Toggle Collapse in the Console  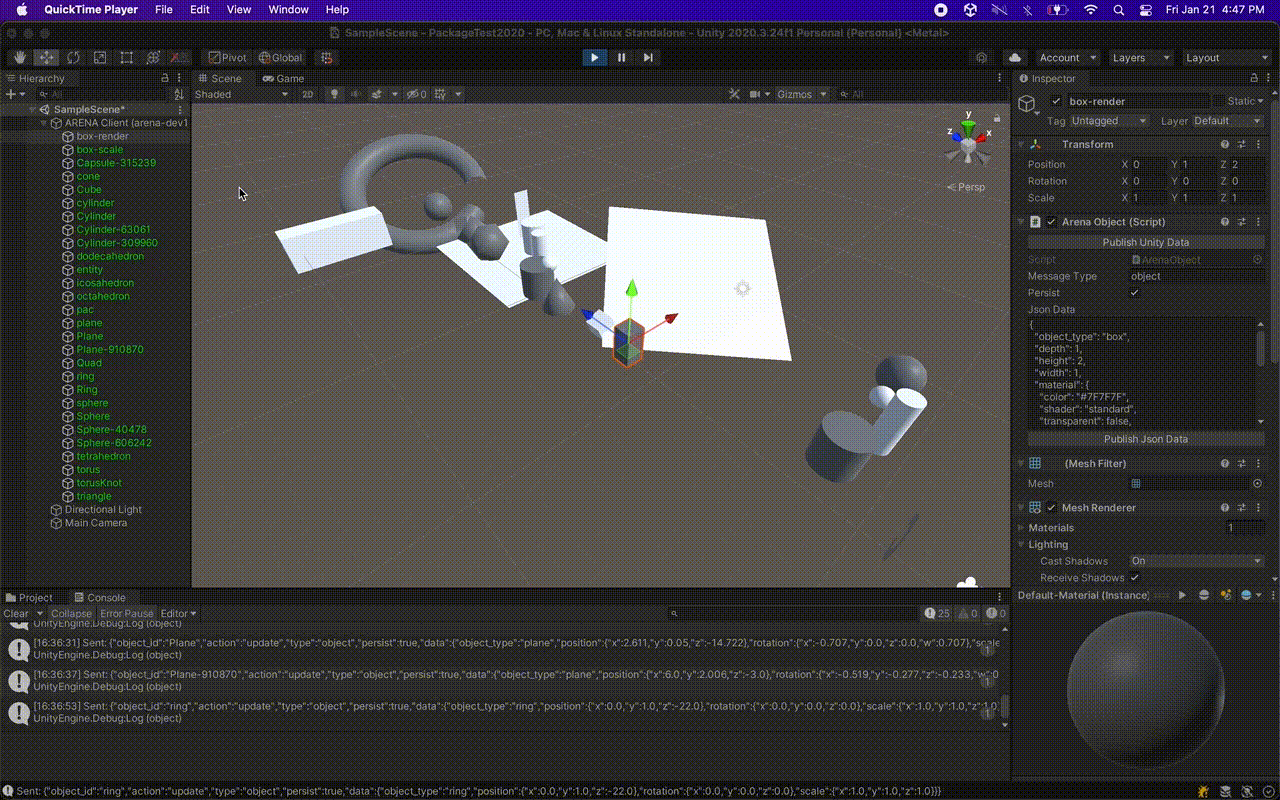pyautogui.click(x=71, y=613)
